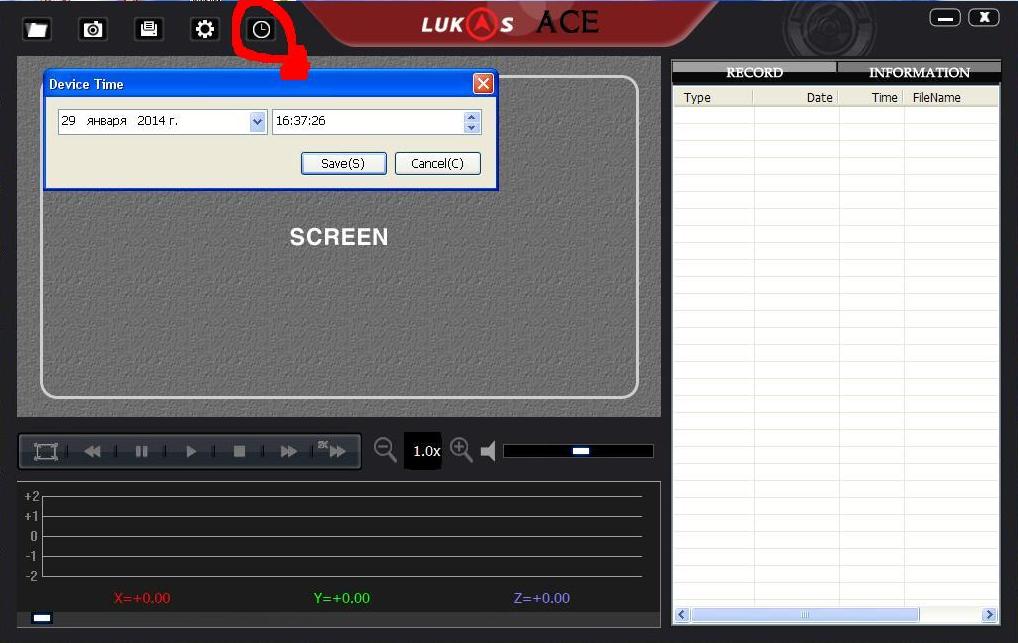
Task: Click the time input field showing 16:37:26
Action: pyautogui.click(x=366, y=122)
